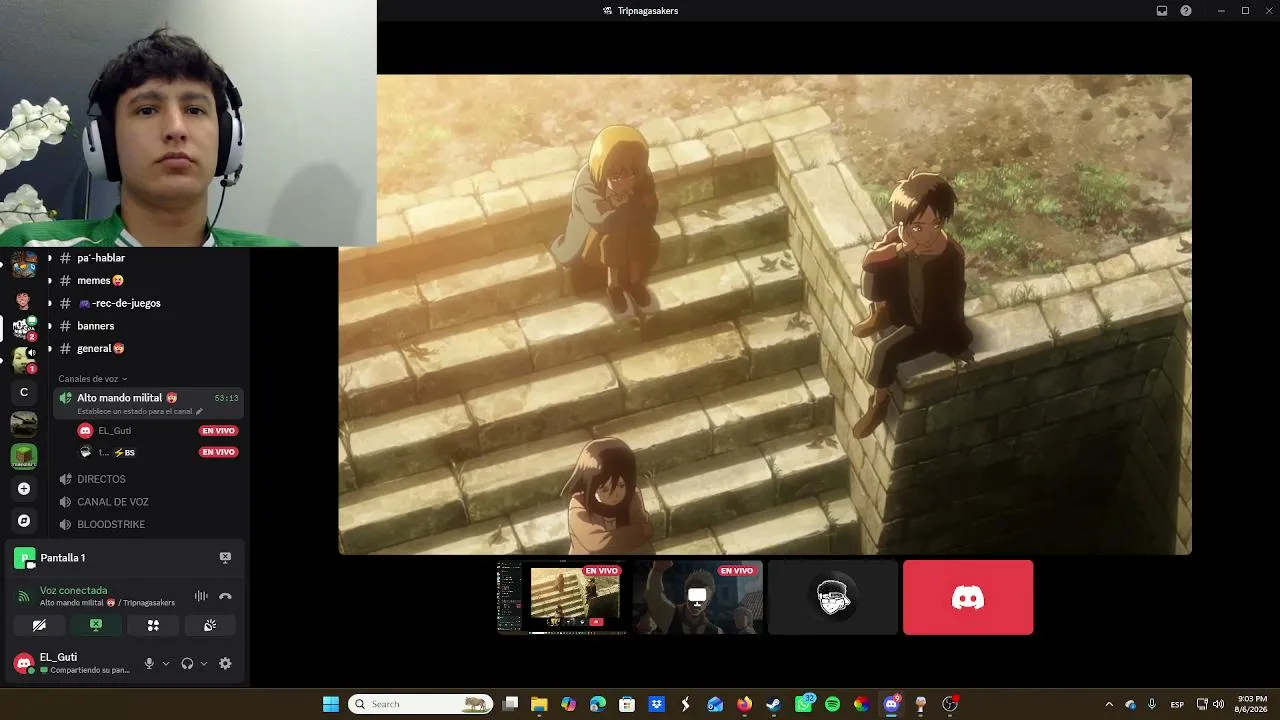This screenshot has height=720, width=1280.
Task: Open the Windows Start menu
Action: pyautogui.click(x=331, y=704)
